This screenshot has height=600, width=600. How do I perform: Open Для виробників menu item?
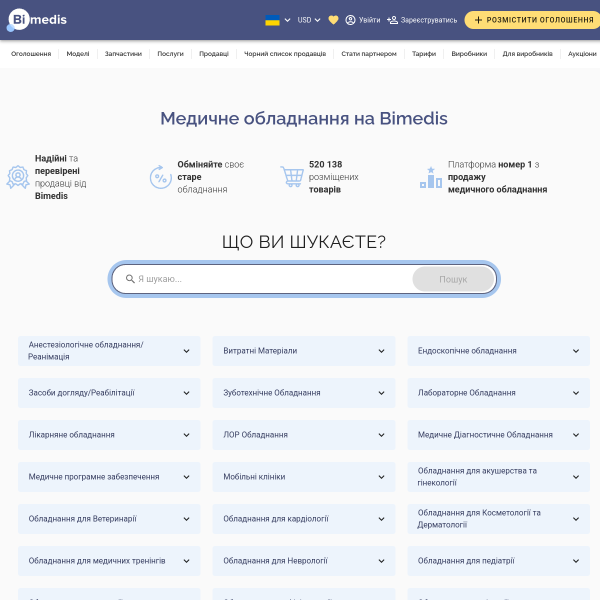528,54
